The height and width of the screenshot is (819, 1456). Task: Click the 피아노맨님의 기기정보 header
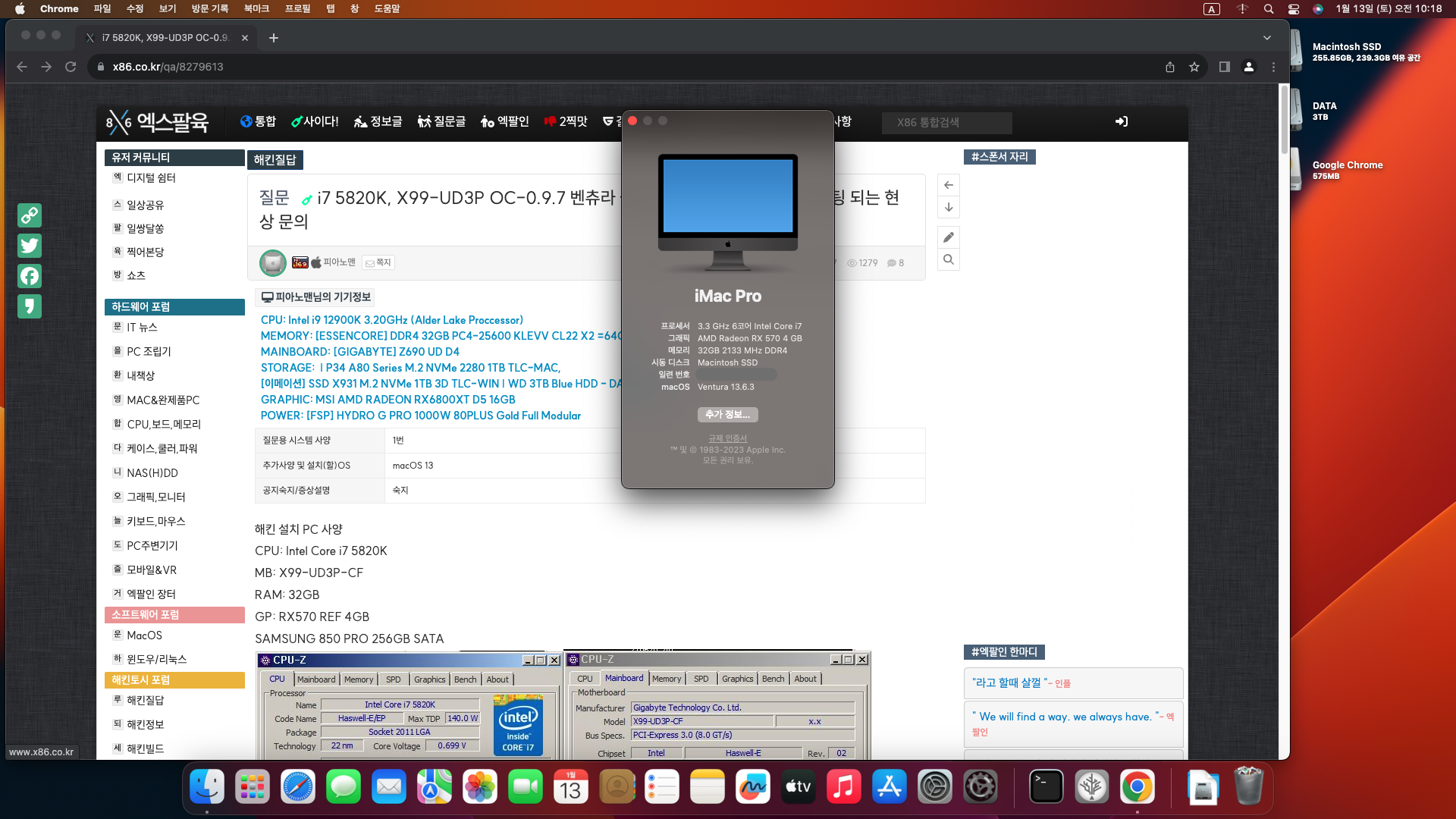(x=315, y=297)
